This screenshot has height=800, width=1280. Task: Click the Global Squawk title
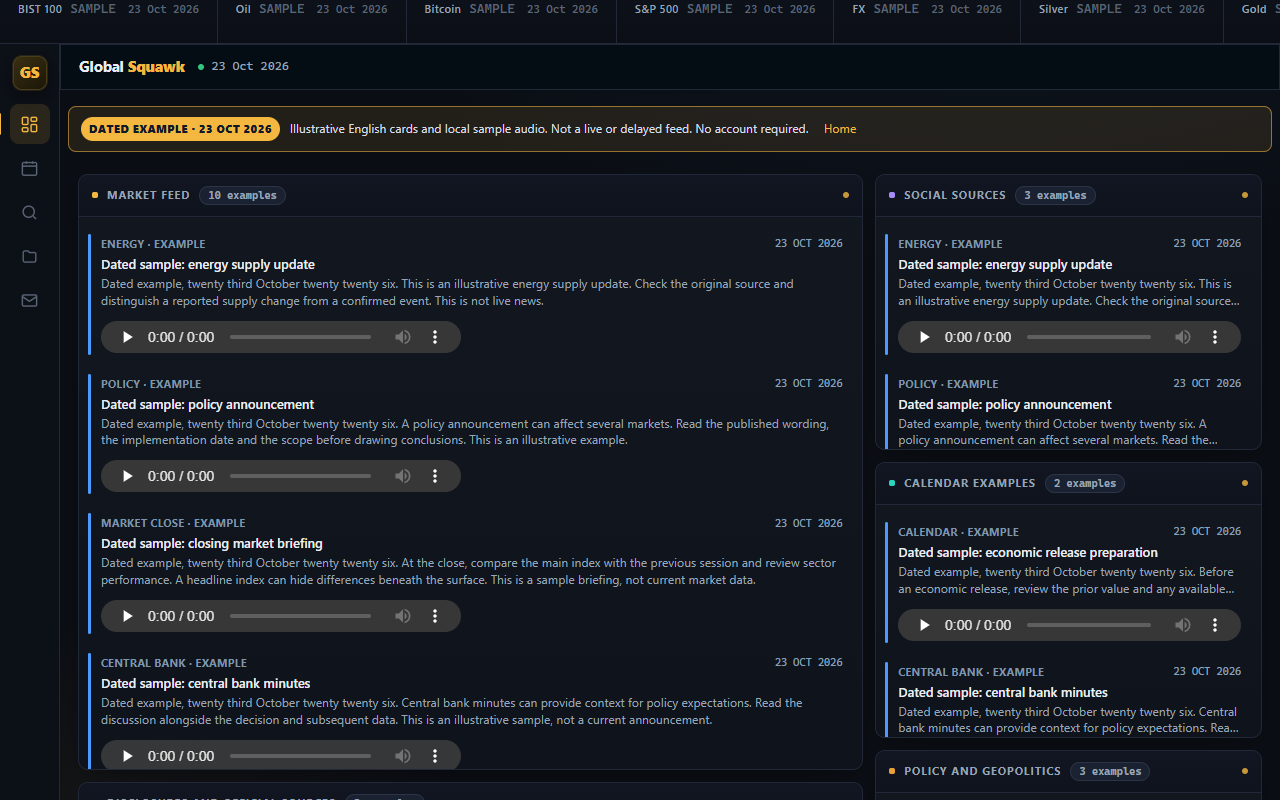pyautogui.click(x=132, y=67)
